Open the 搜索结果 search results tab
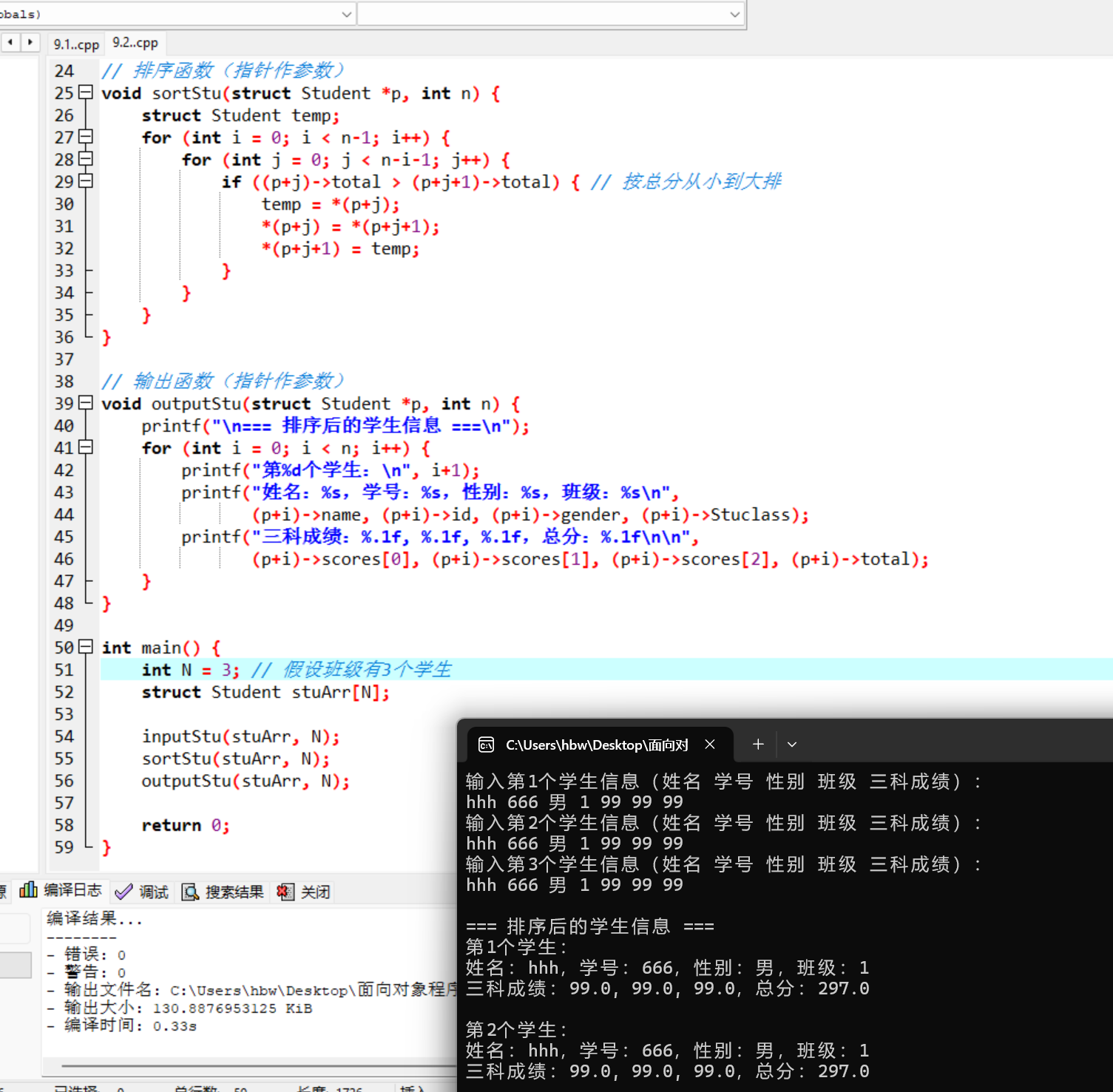 (x=223, y=892)
